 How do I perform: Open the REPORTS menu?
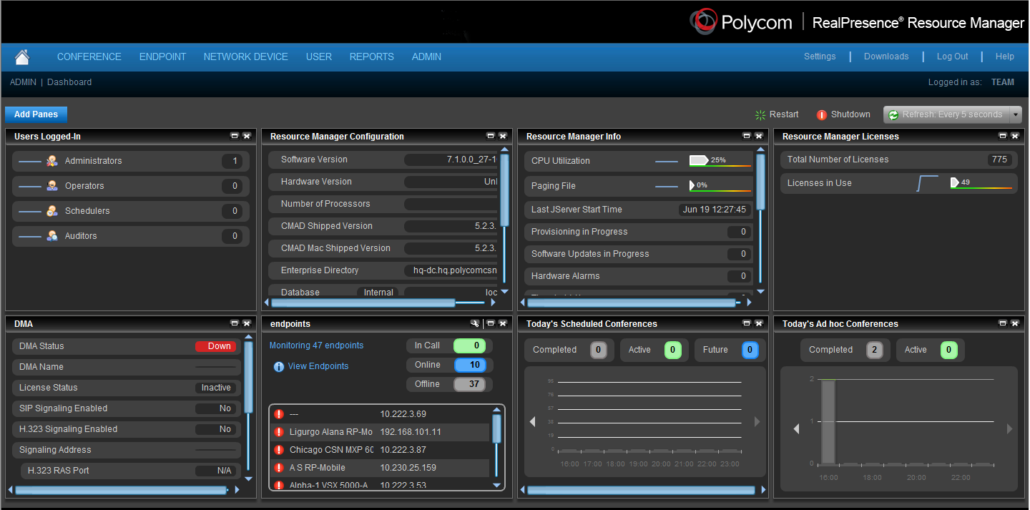click(x=372, y=57)
